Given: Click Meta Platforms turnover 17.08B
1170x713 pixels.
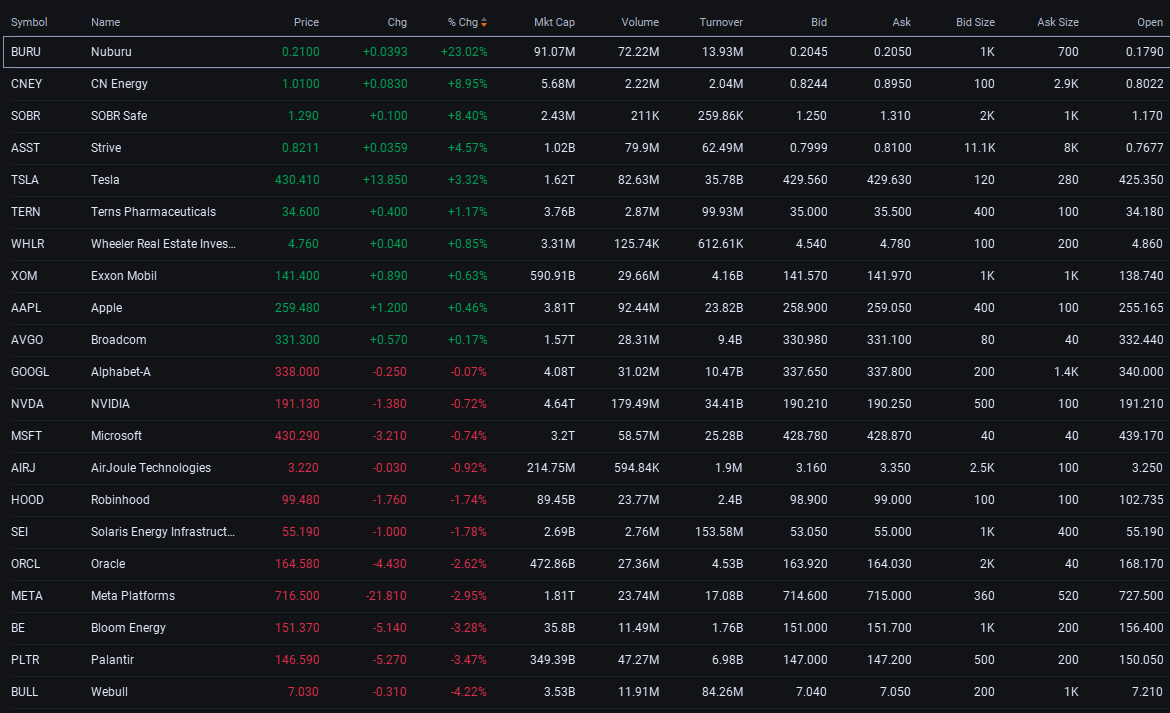Looking at the screenshot, I should (x=724, y=597).
